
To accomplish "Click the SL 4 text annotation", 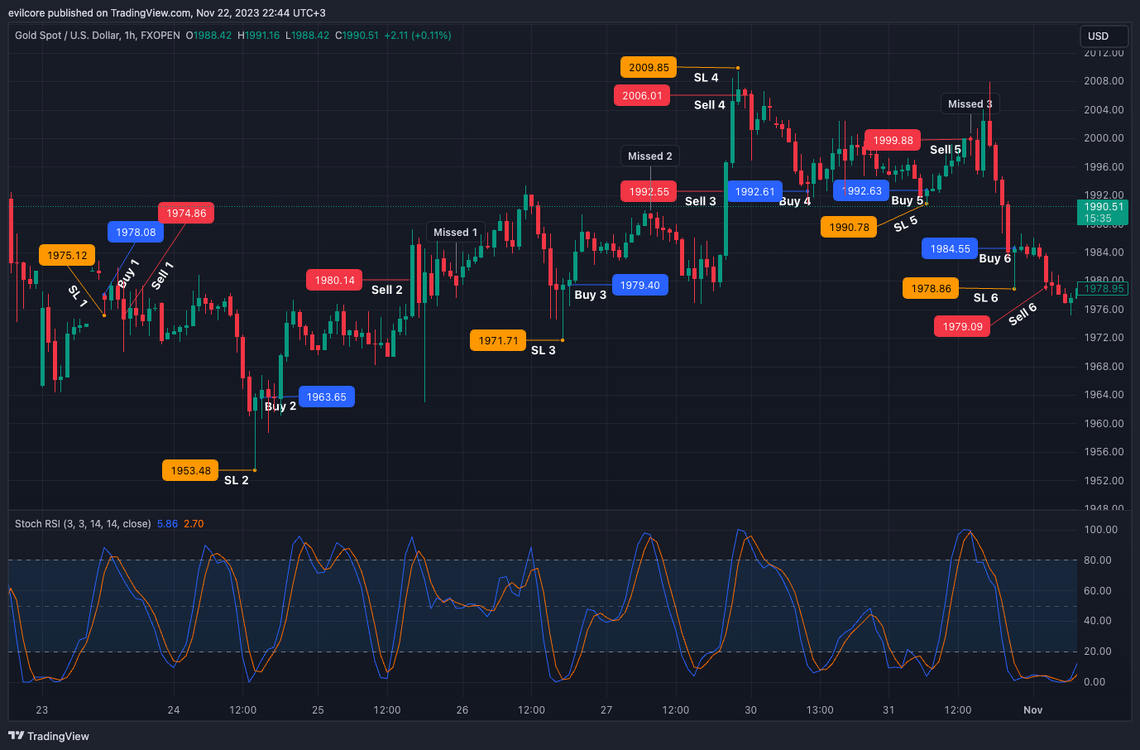I will (x=706, y=78).
